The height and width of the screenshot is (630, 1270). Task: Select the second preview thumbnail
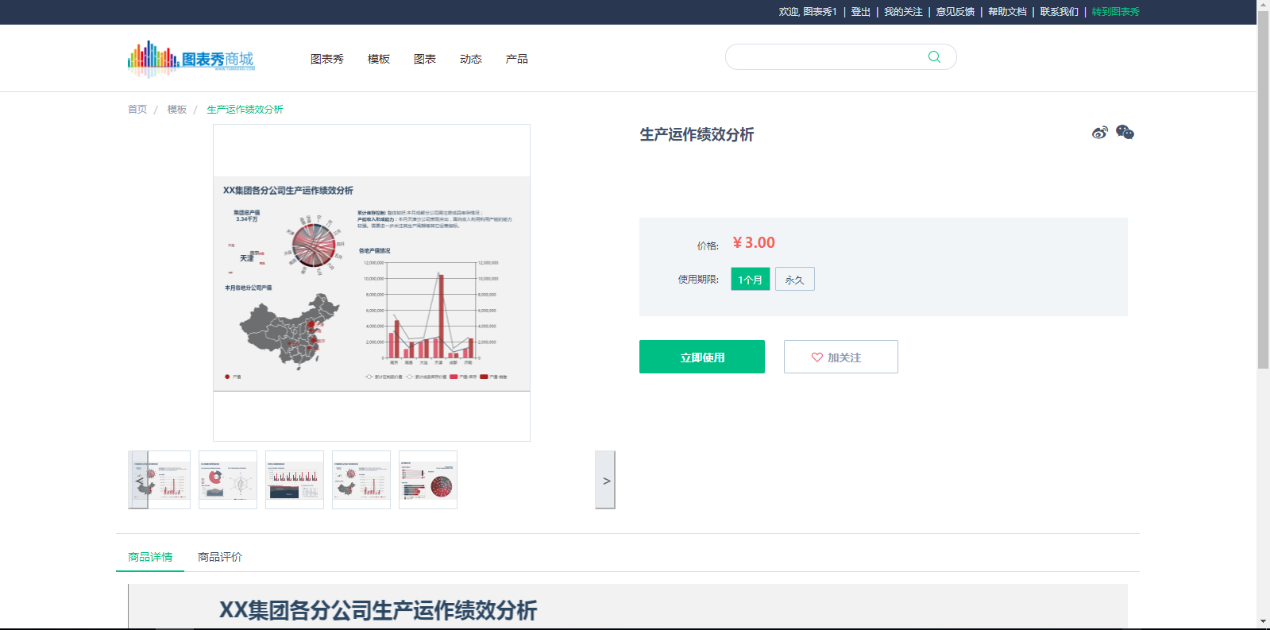pyautogui.click(x=228, y=480)
